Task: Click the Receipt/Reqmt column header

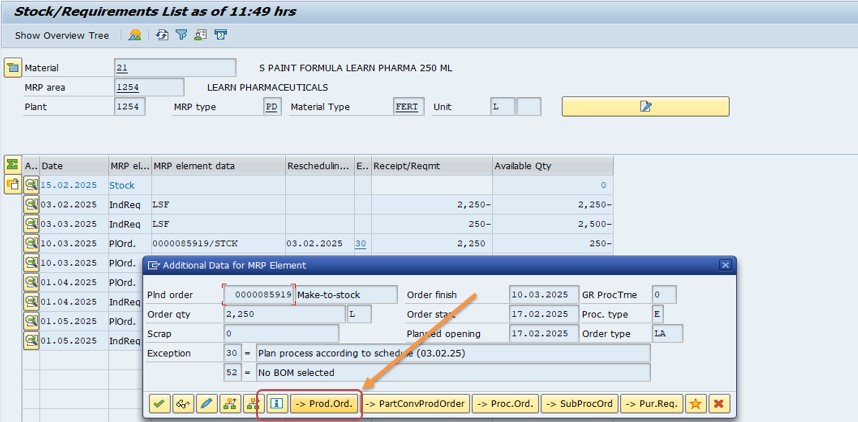Action: coord(432,165)
